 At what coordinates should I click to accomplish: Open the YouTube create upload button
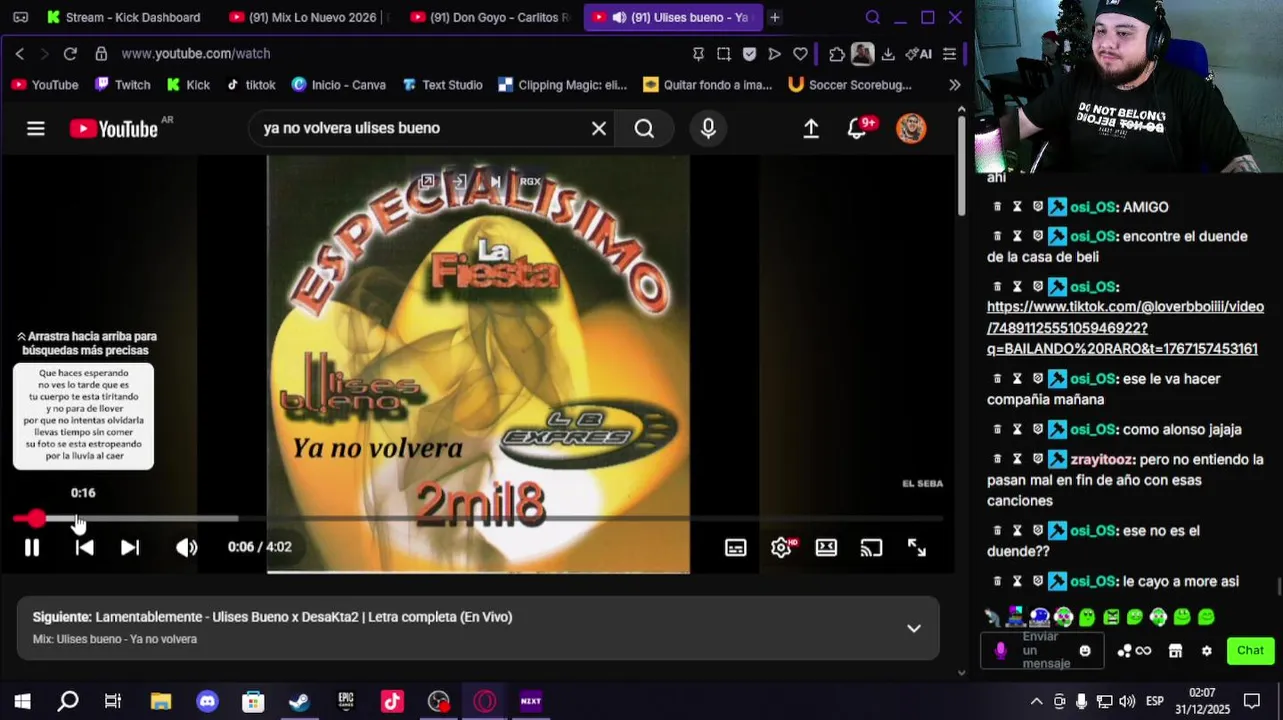[811, 128]
